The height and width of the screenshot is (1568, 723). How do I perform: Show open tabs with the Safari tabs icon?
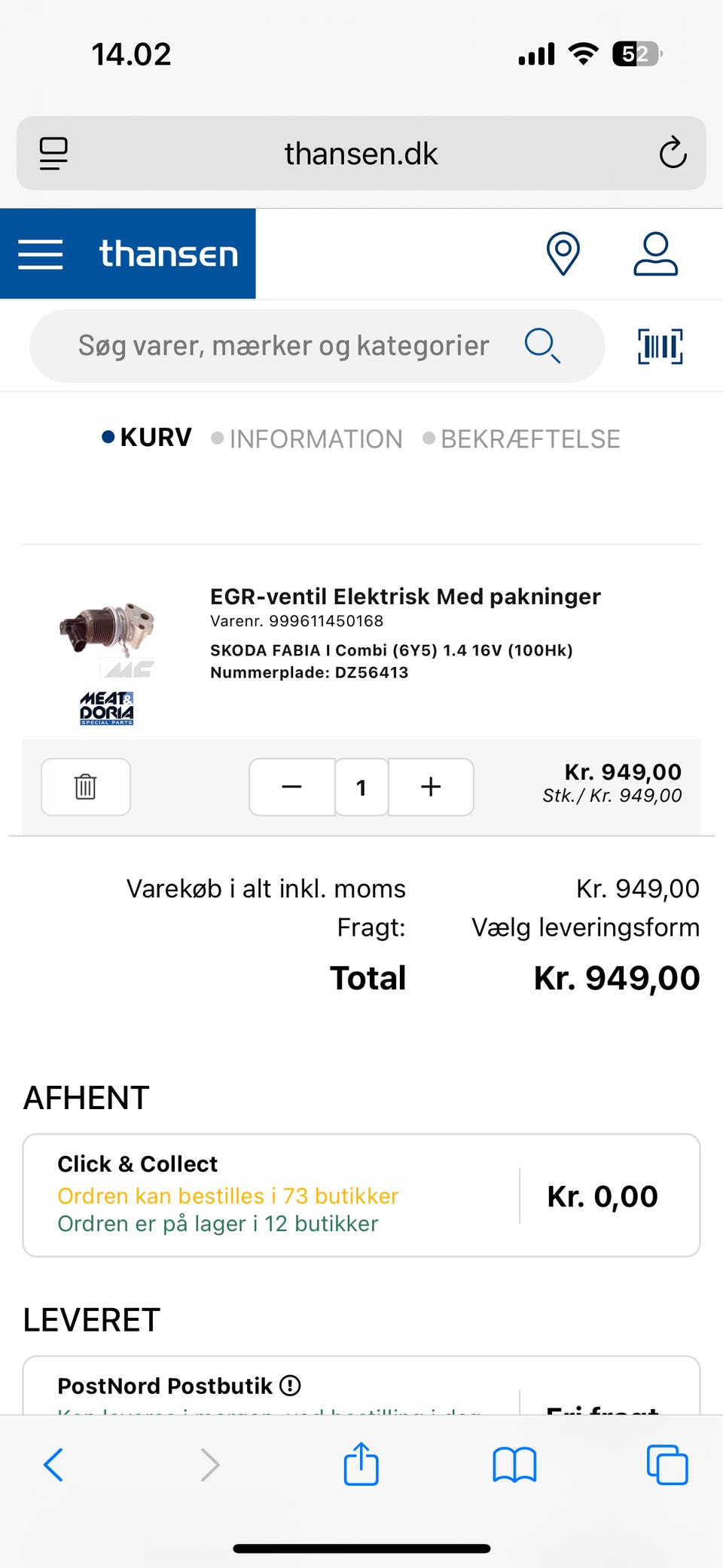667,1465
